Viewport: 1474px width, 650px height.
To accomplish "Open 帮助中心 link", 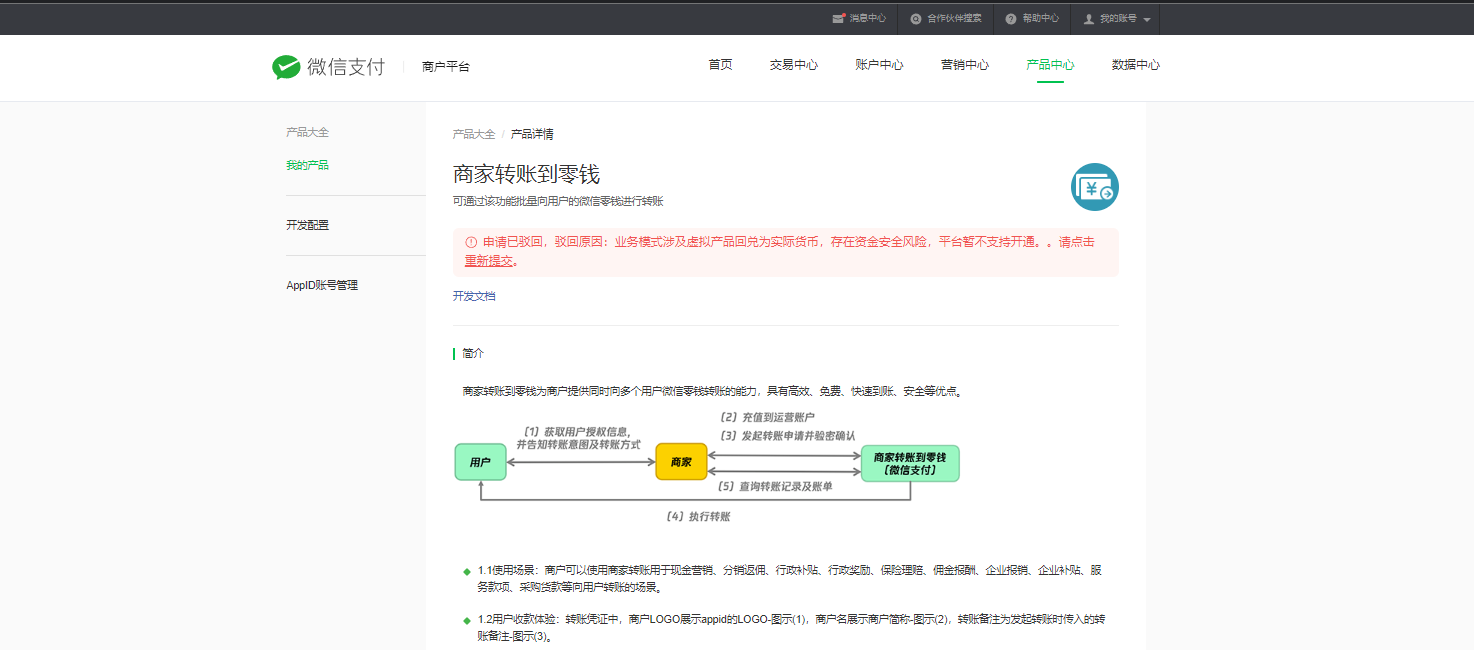I will pos(1041,19).
